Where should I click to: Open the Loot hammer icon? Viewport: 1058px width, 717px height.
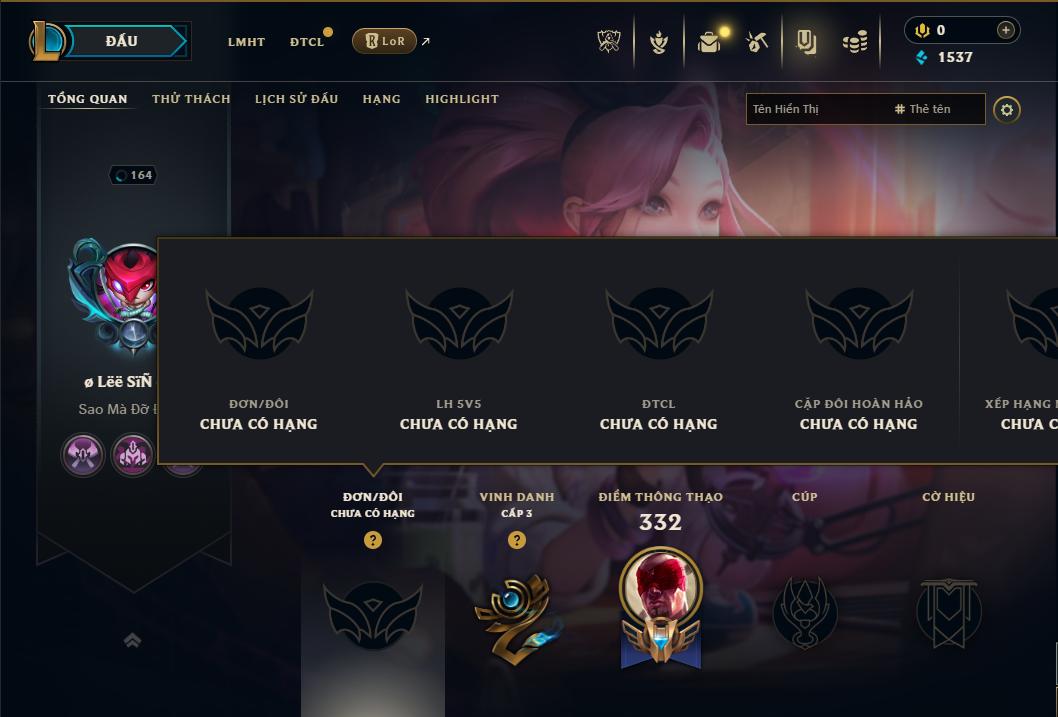757,42
